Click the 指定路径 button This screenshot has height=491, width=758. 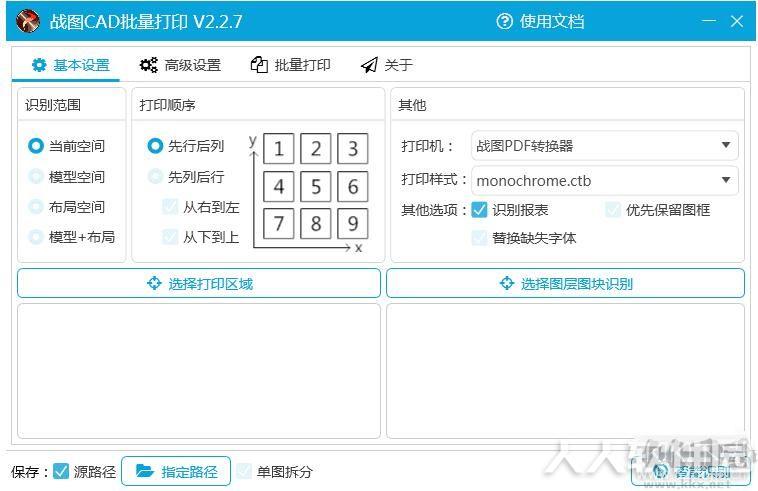point(176,471)
